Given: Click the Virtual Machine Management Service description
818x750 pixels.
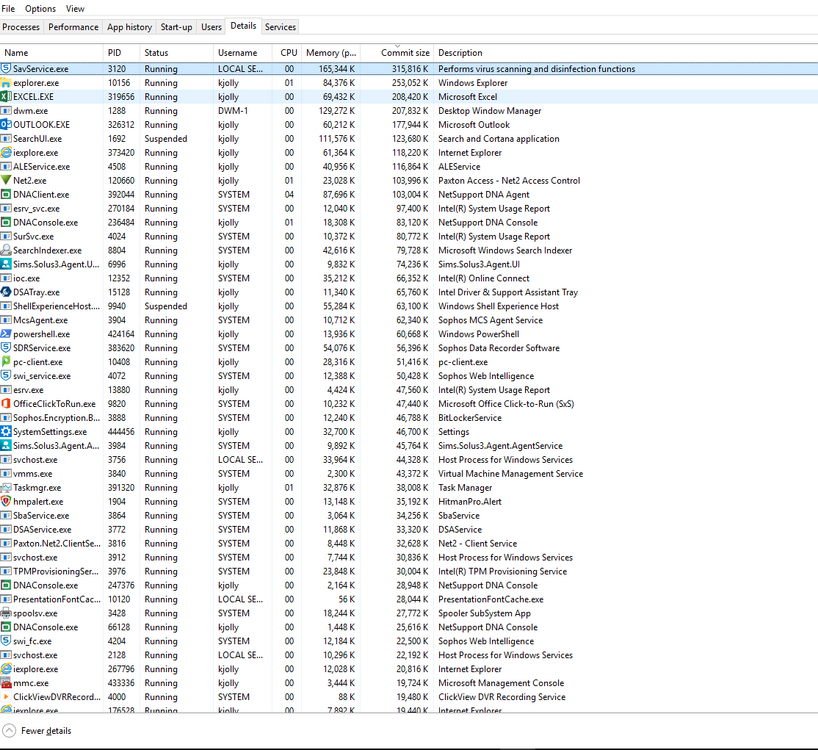Looking at the screenshot, I should click(511, 474).
